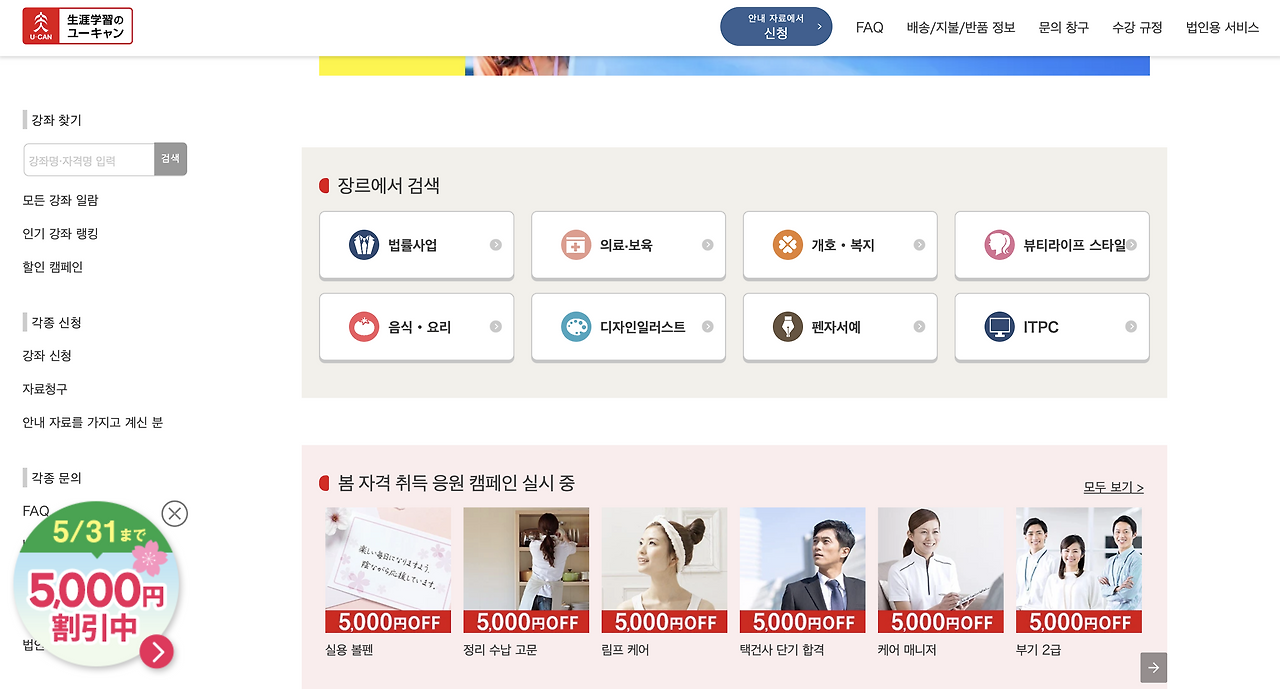
Task: Choose the 개호·복지 clover icon
Action: pos(788,245)
